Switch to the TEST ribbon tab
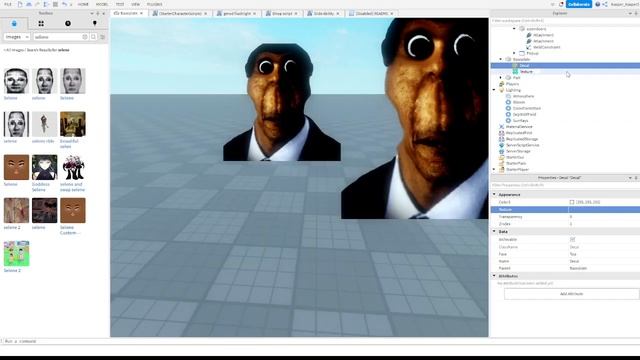The image size is (640, 360). pyautogui.click(x=120, y=4)
